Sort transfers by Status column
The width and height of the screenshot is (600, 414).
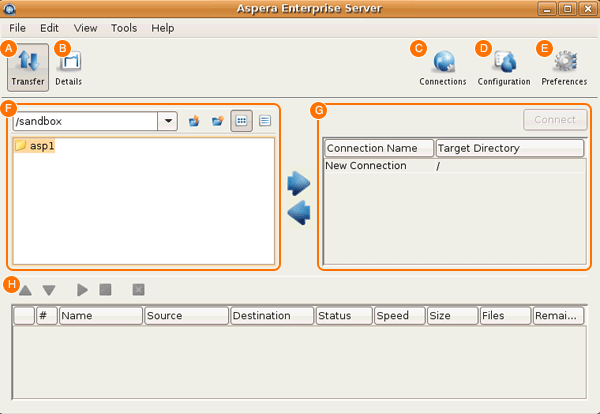tap(344, 316)
